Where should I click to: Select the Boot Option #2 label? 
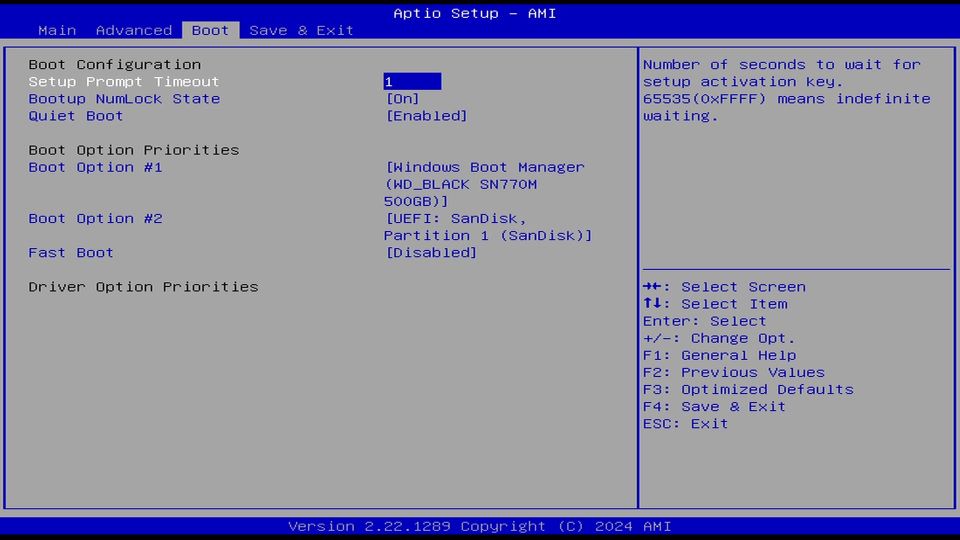click(x=96, y=219)
